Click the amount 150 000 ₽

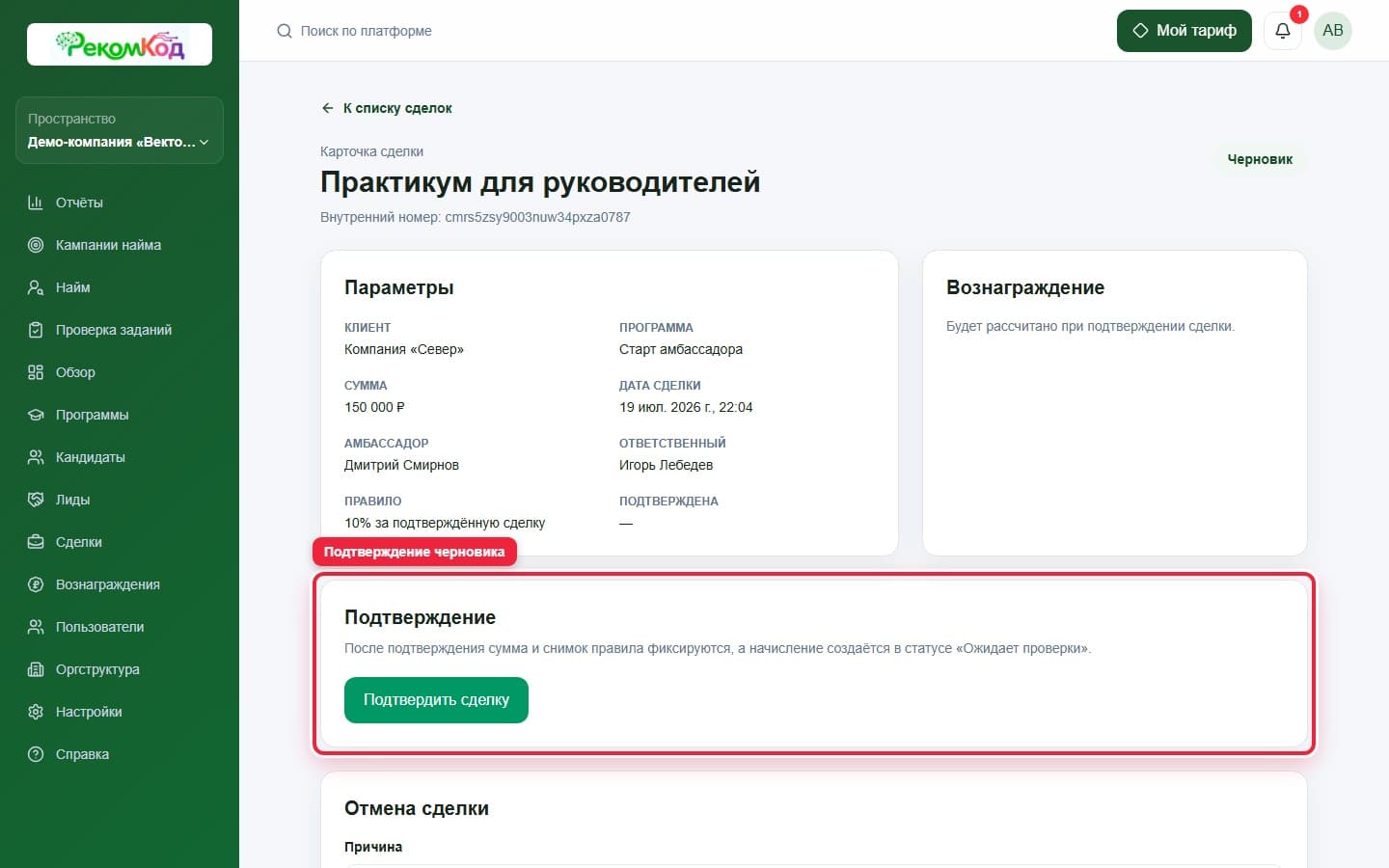374,407
